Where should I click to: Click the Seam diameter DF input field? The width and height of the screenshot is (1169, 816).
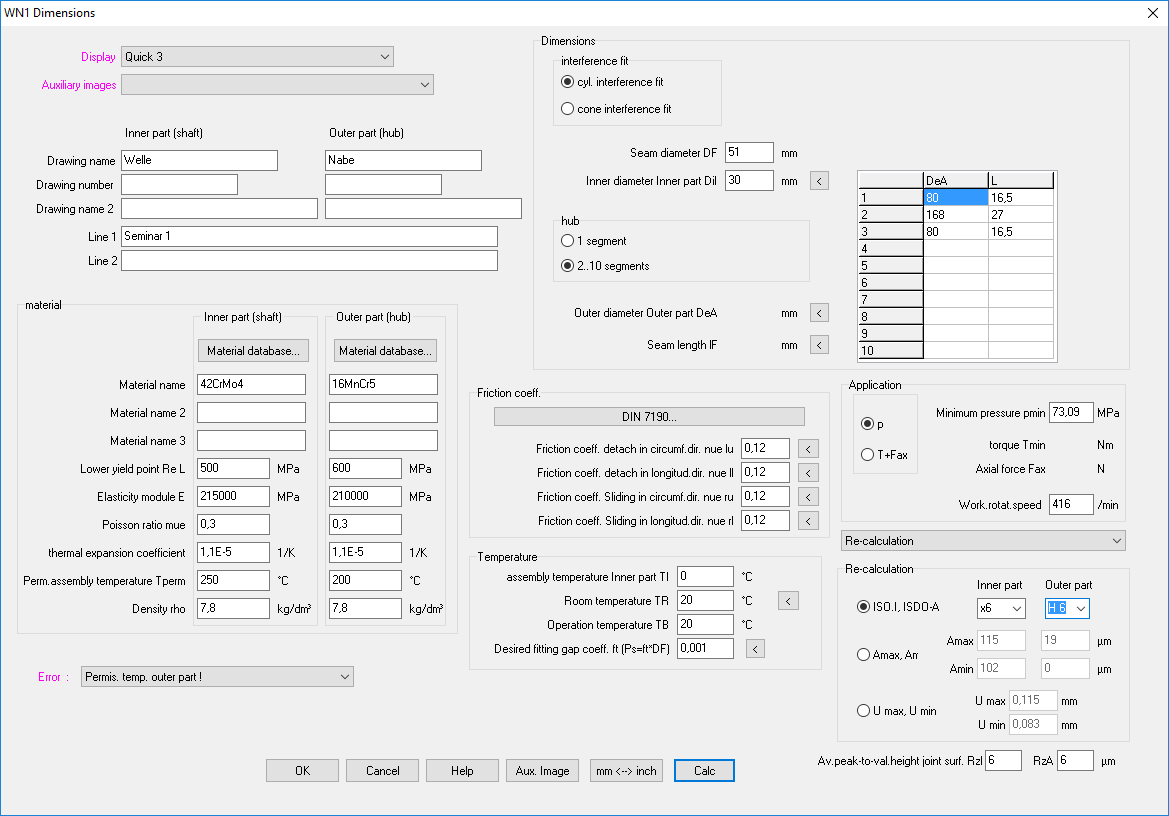coord(749,153)
